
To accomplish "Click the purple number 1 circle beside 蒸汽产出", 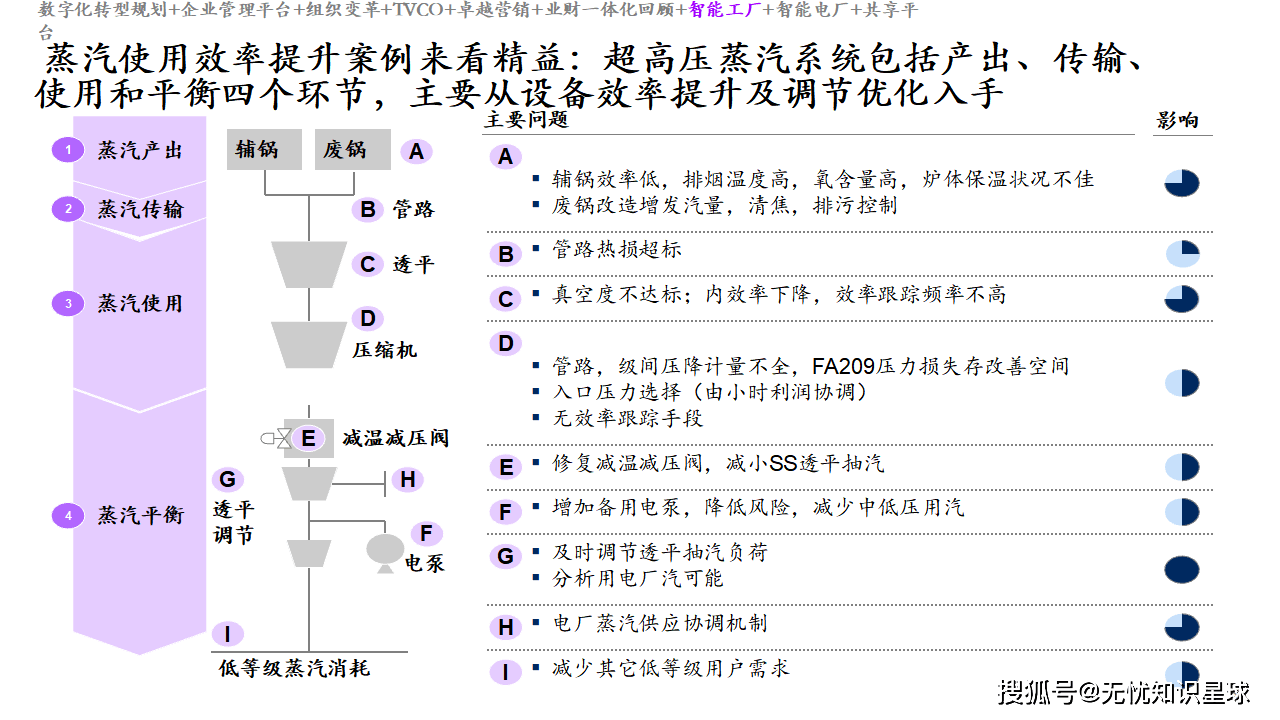I will click(x=68, y=151).
